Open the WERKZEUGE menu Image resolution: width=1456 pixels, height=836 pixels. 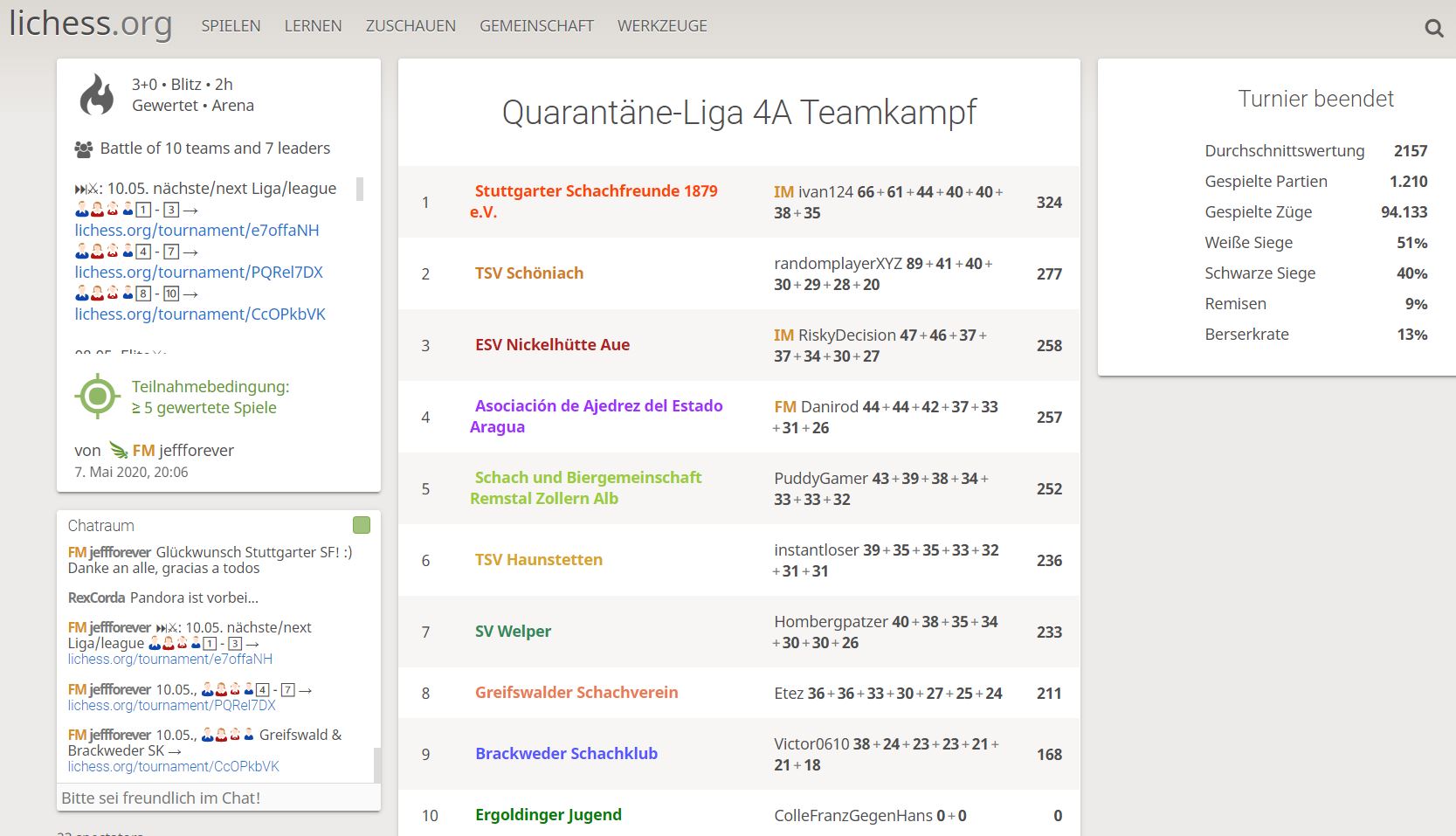[662, 26]
